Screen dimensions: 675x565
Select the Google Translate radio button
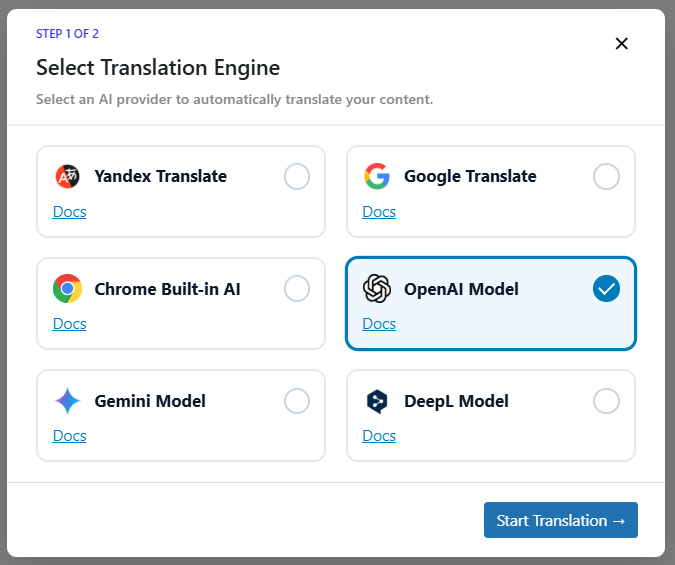(x=606, y=177)
